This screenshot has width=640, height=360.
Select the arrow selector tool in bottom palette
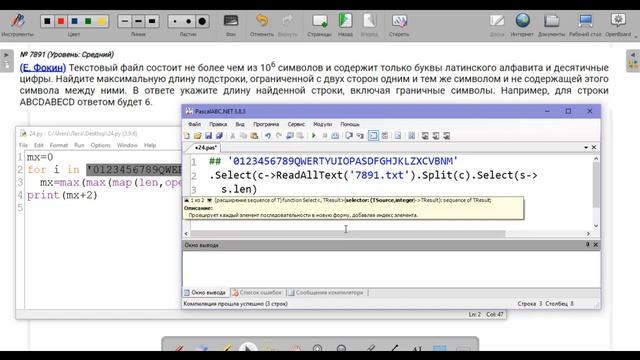tap(247, 347)
